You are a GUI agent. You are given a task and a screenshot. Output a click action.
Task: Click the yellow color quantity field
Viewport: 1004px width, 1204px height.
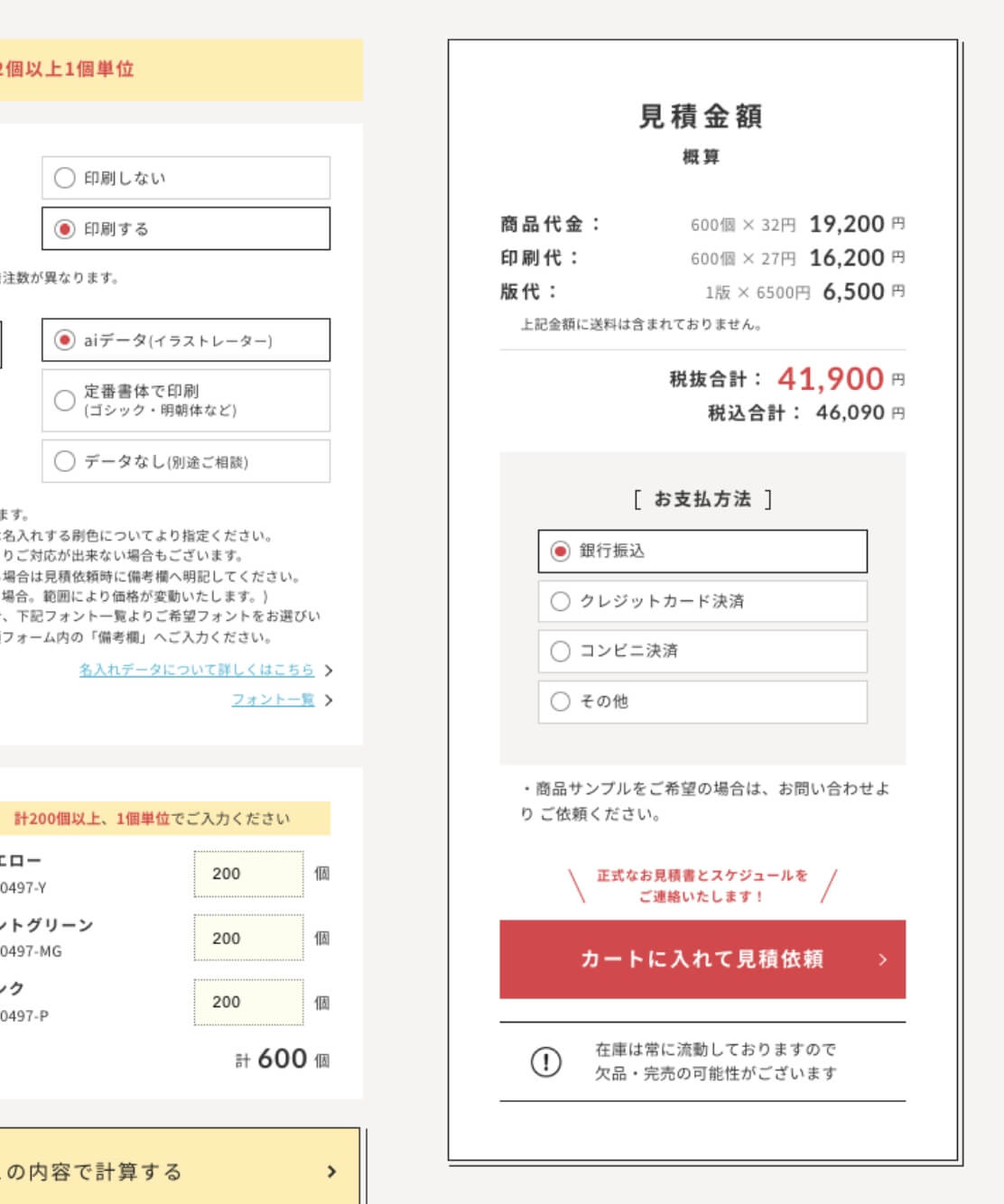pos(248,874)
